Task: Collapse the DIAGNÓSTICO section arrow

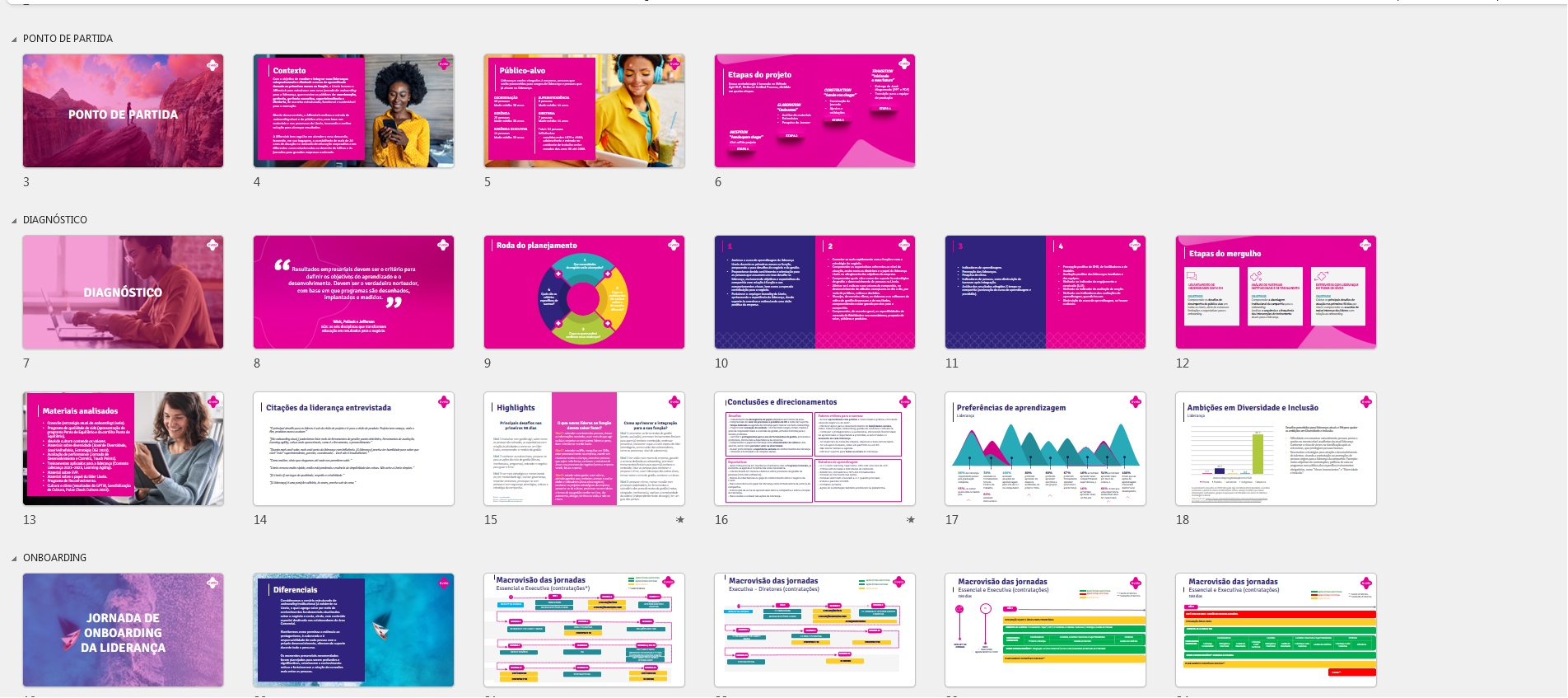Action: pos(14,221)
